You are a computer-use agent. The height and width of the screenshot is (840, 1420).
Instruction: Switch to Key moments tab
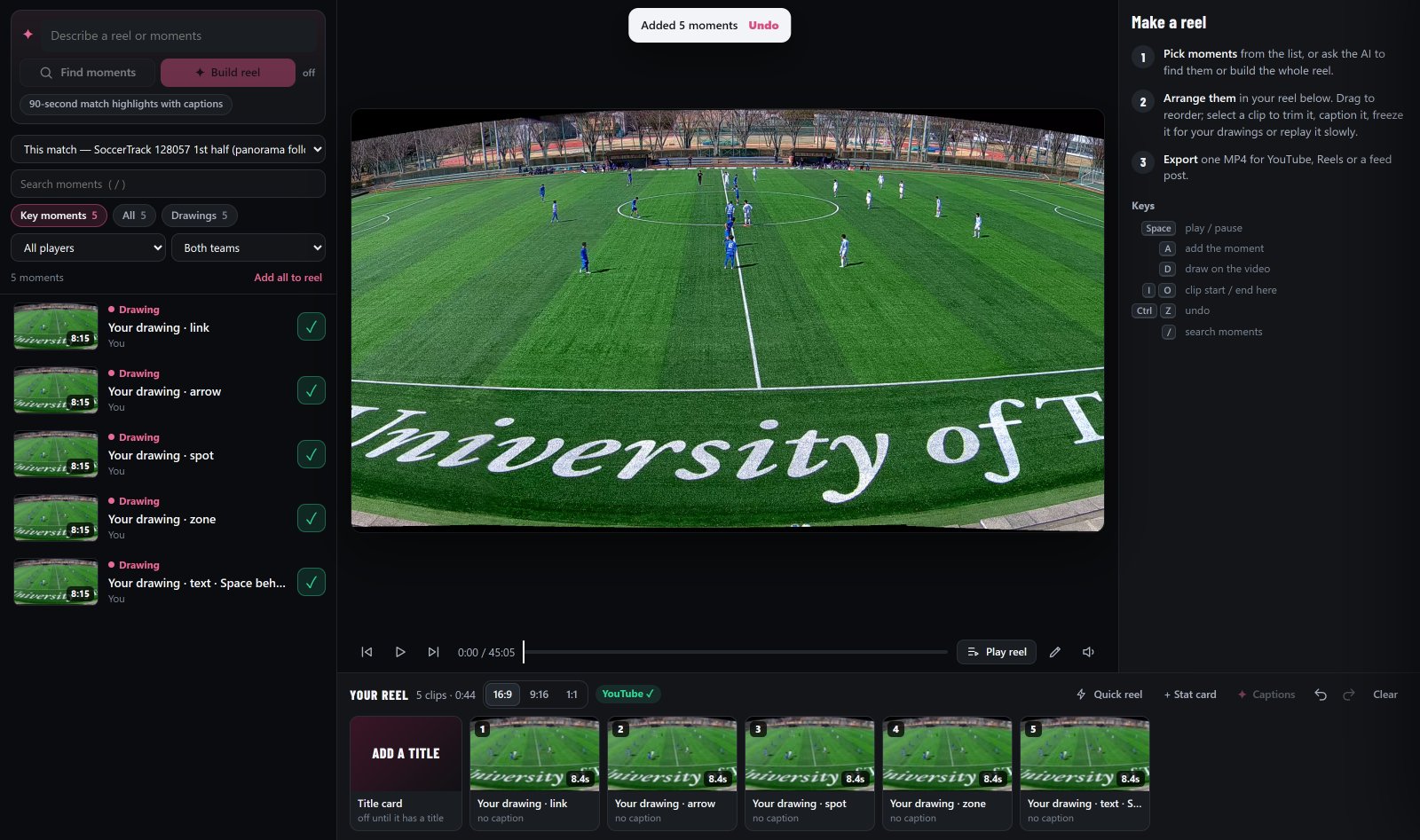pos(59,216)
